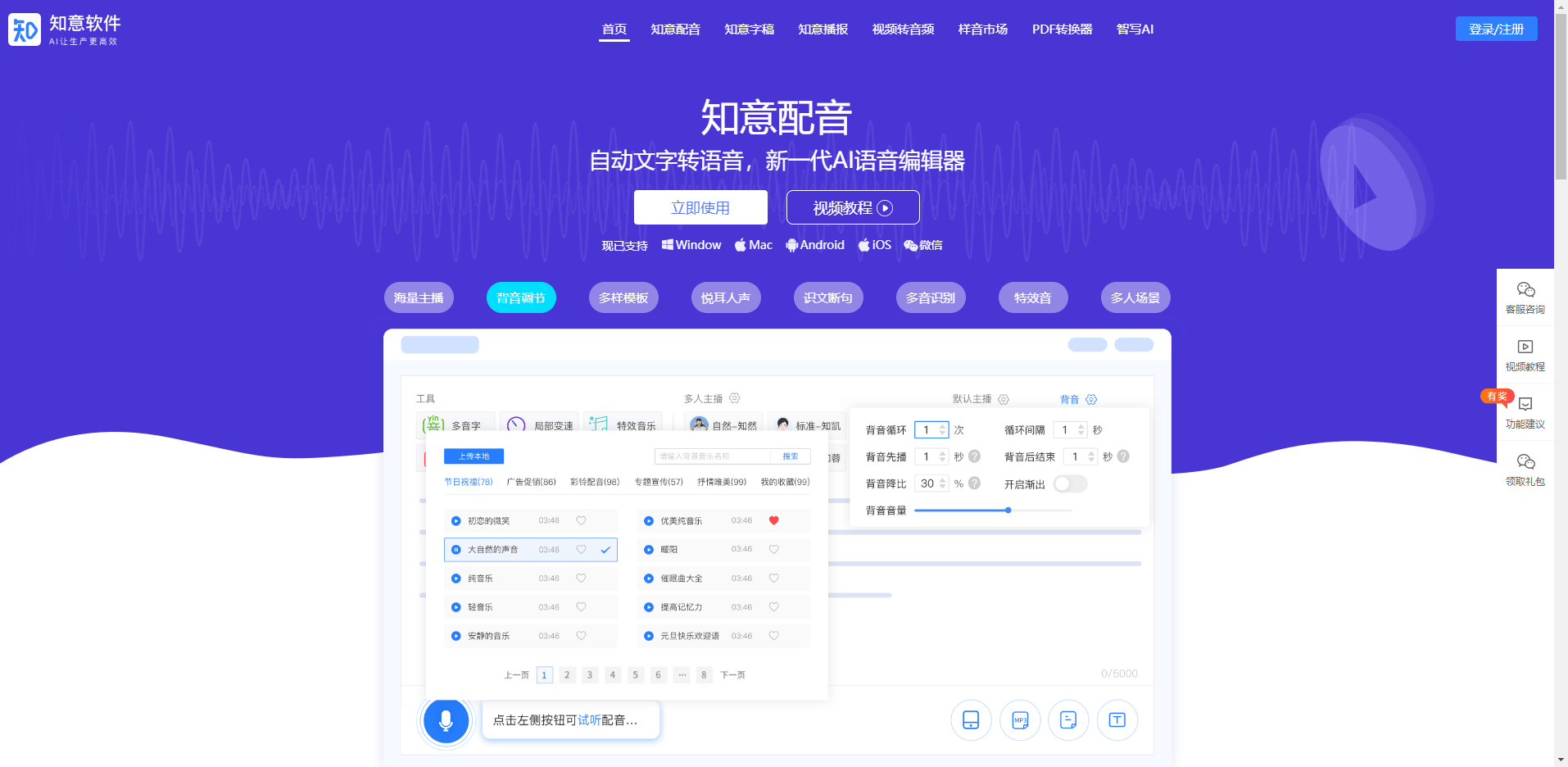Play the 初恋的微笑 track

coord(456,520)
